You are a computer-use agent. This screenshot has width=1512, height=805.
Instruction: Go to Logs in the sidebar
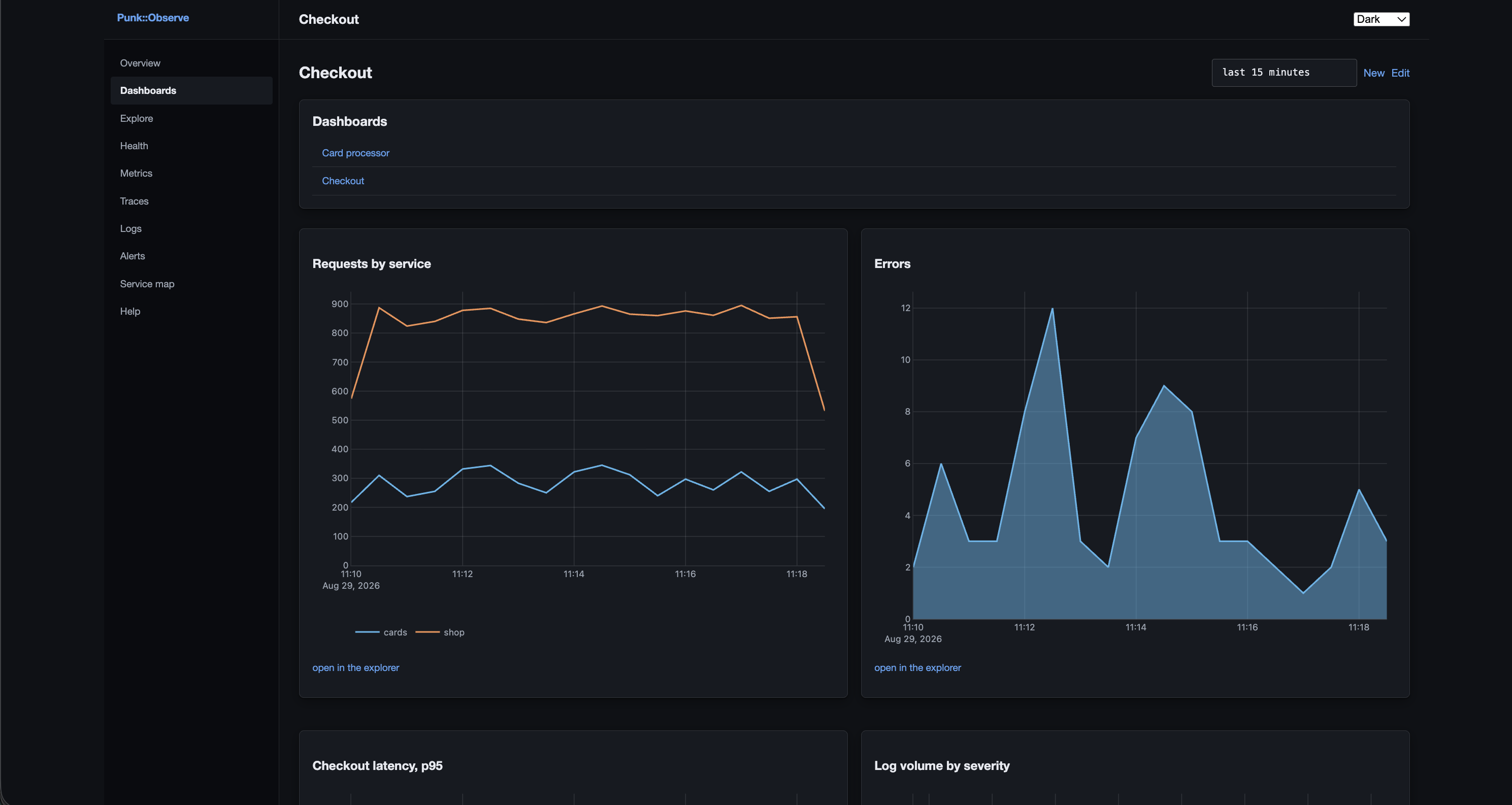(191, 228)
